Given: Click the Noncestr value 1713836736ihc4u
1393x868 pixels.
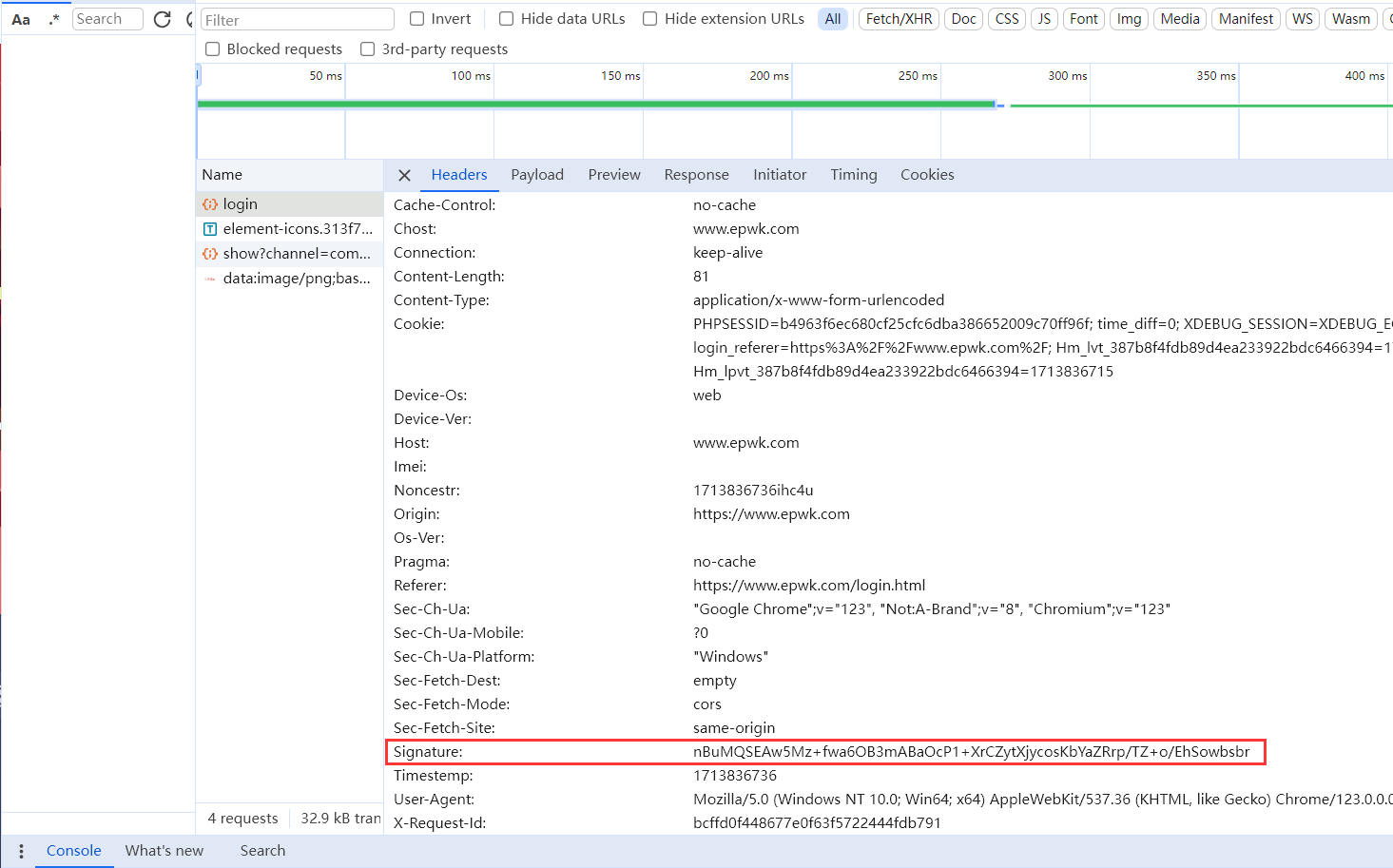Looking at the screenshot, I should pyautogui.click(x=753, y=491).
